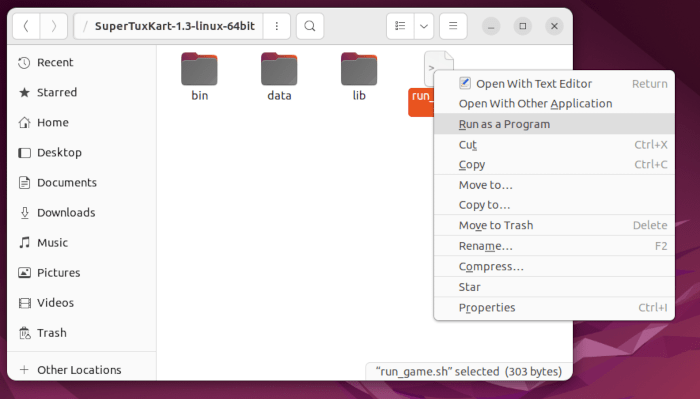700x399 pixels.
Task: Open the hamburger main menu
Action: pos(453,26)
